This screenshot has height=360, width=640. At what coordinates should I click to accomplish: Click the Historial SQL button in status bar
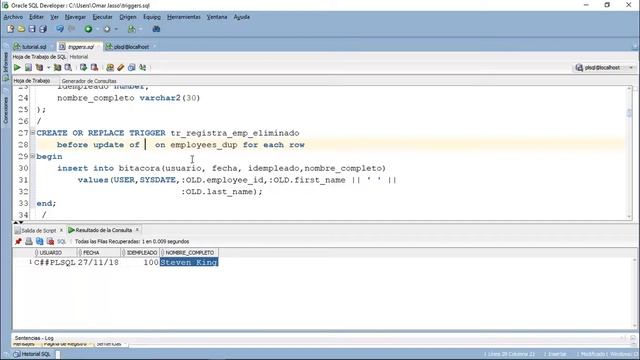click(32, 354)
